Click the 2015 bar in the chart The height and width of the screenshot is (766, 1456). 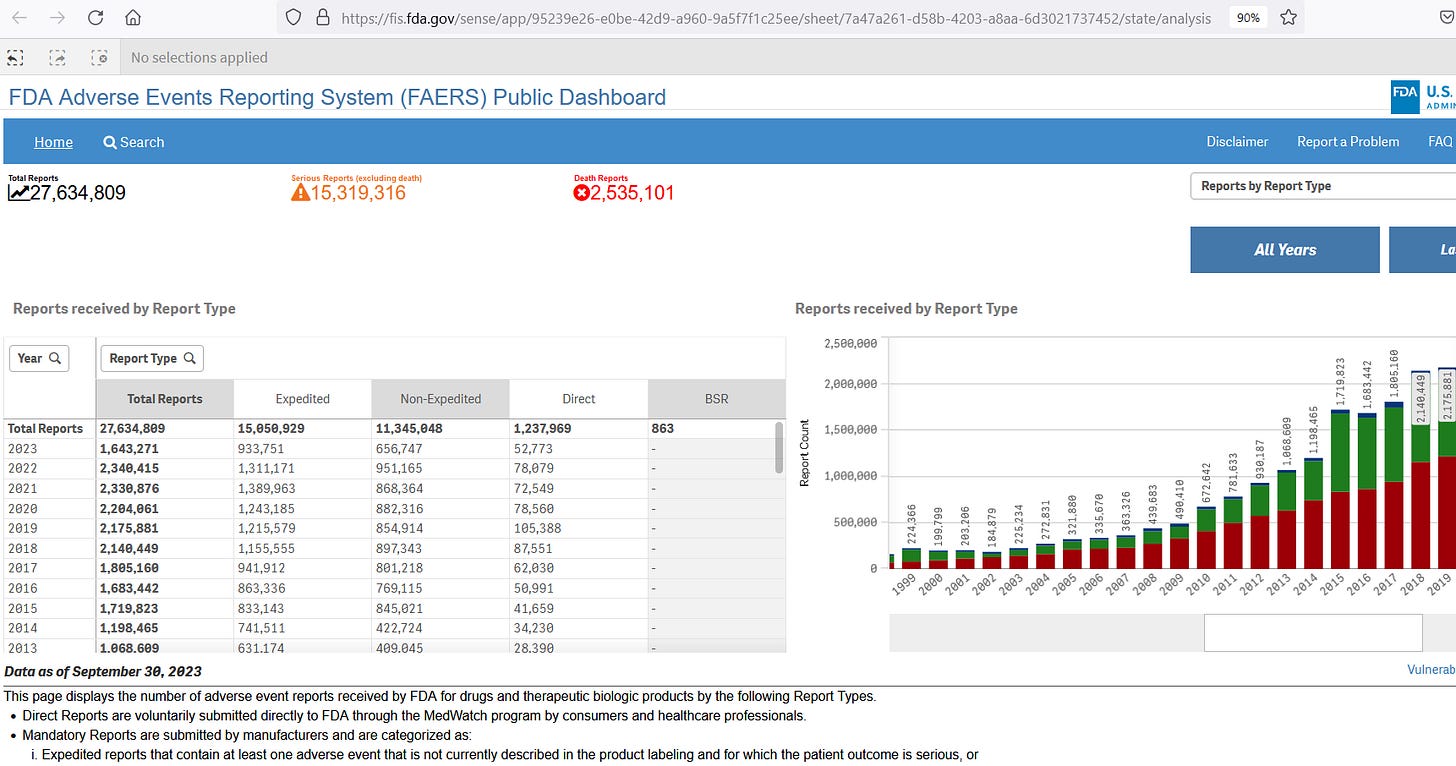(1341, 490)
